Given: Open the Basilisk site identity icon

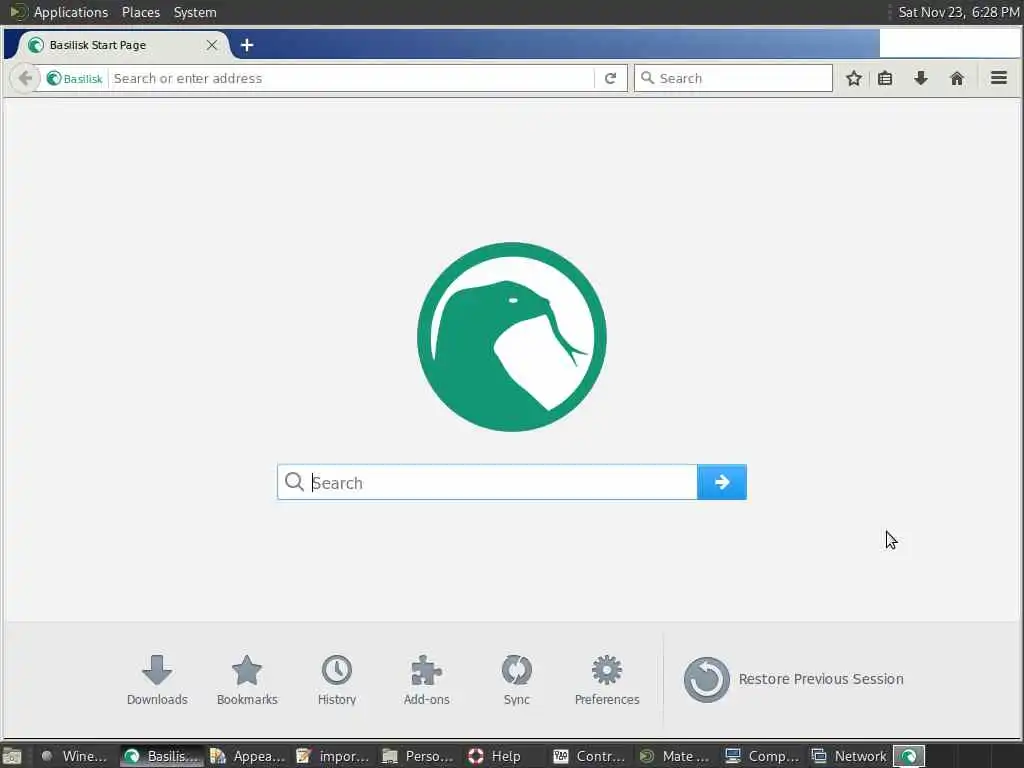Looking at the screenshot, I should 74,79.
